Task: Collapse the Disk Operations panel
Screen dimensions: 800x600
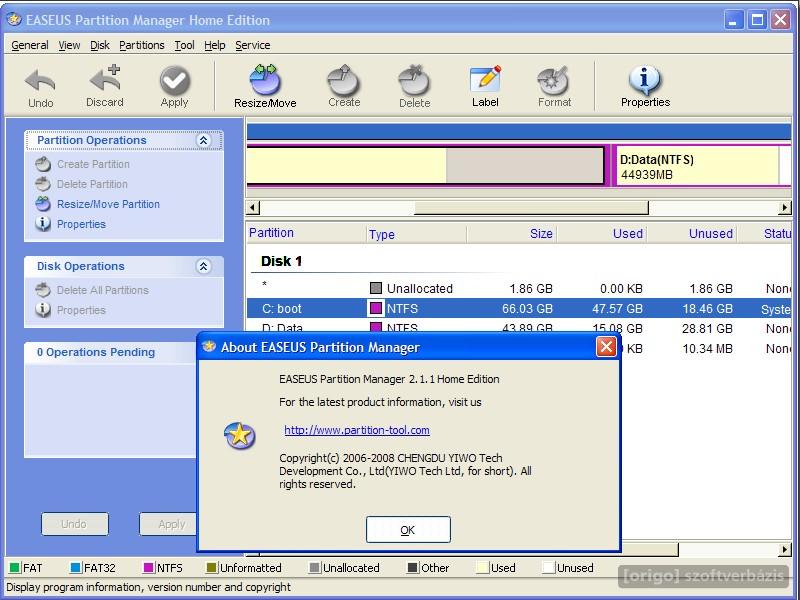Action: [204, 266]
